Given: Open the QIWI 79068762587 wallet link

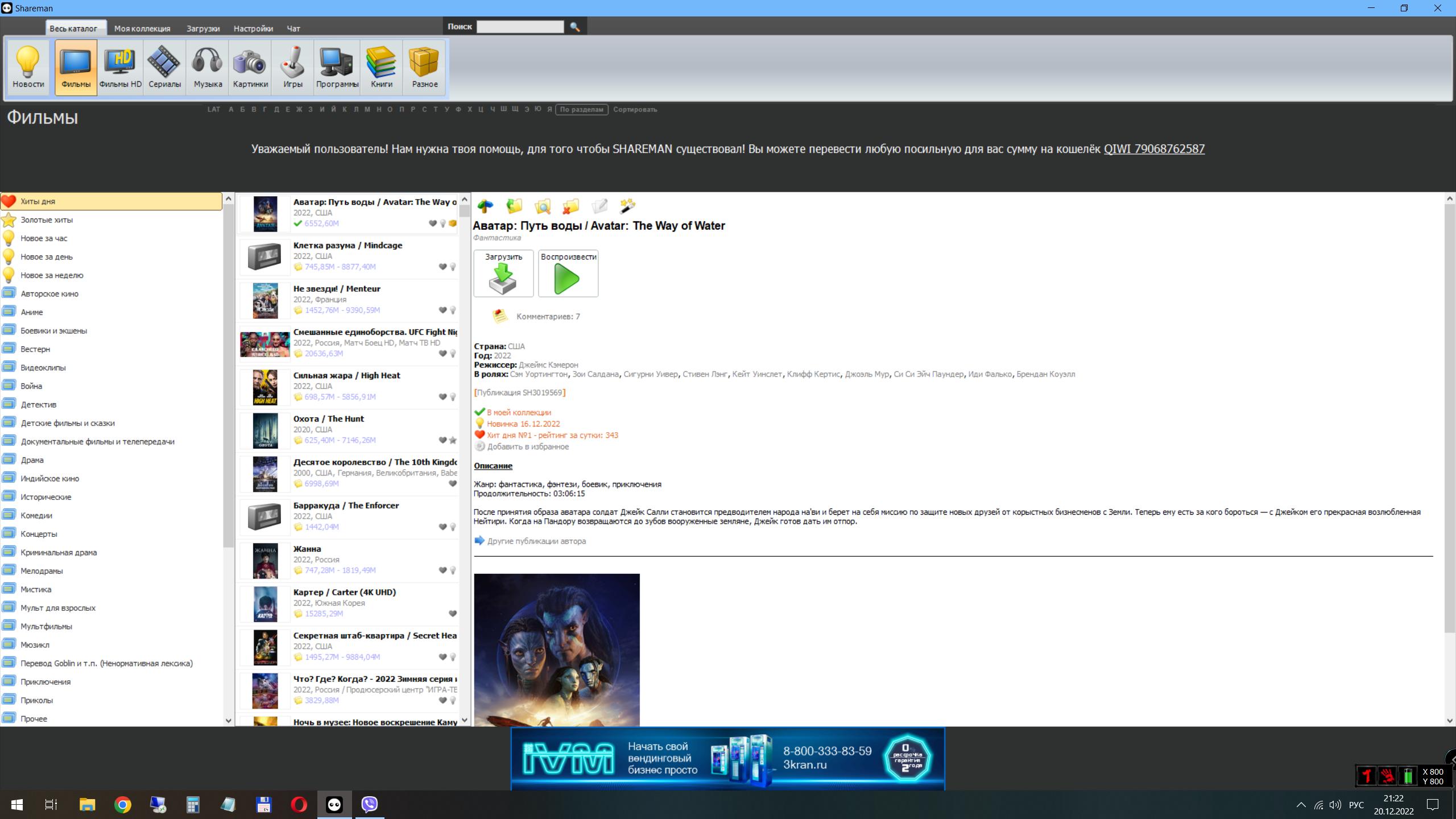Looking at the screenshot, I should click(x=1154, y=149).
